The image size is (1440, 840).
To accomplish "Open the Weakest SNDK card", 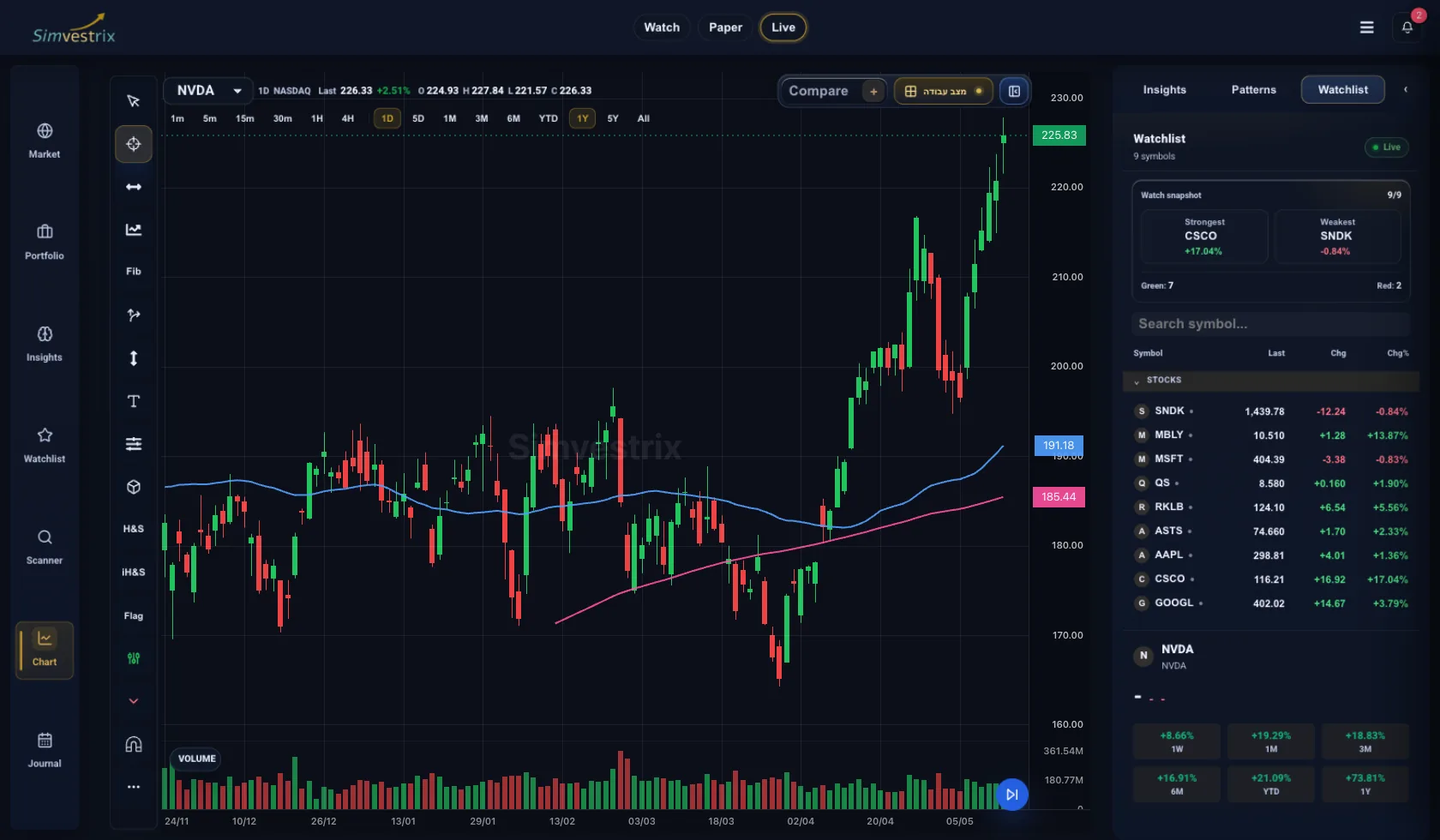I will (1337, 237).
